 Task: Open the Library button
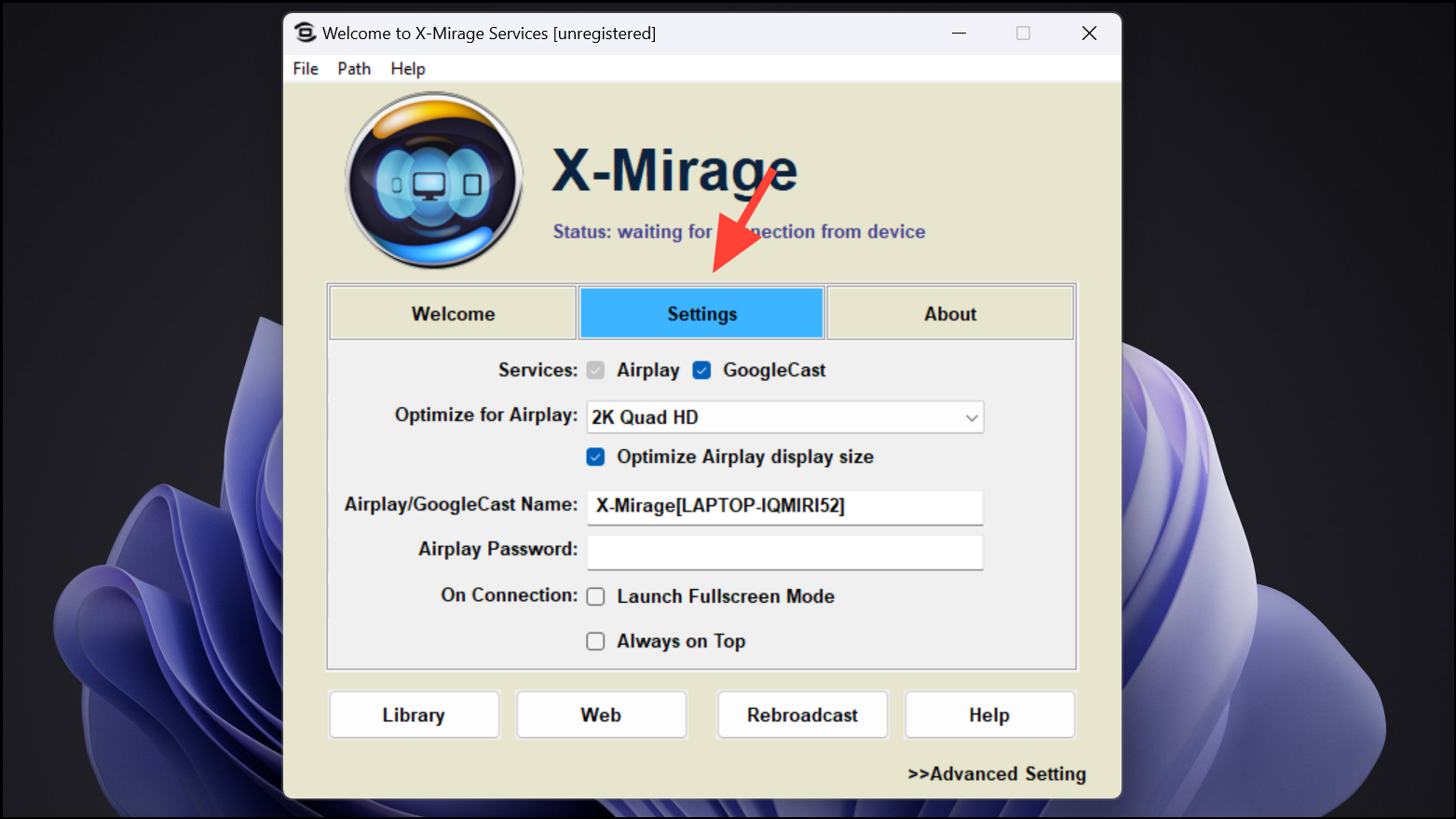point(414,715)
